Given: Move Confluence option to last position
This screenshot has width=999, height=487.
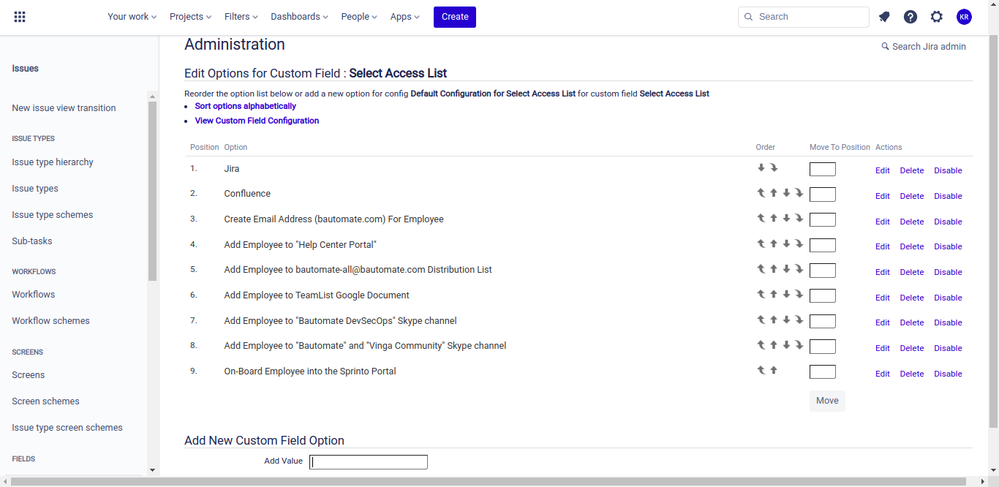Looking at the screenshot, I should (x=799, y=193).
